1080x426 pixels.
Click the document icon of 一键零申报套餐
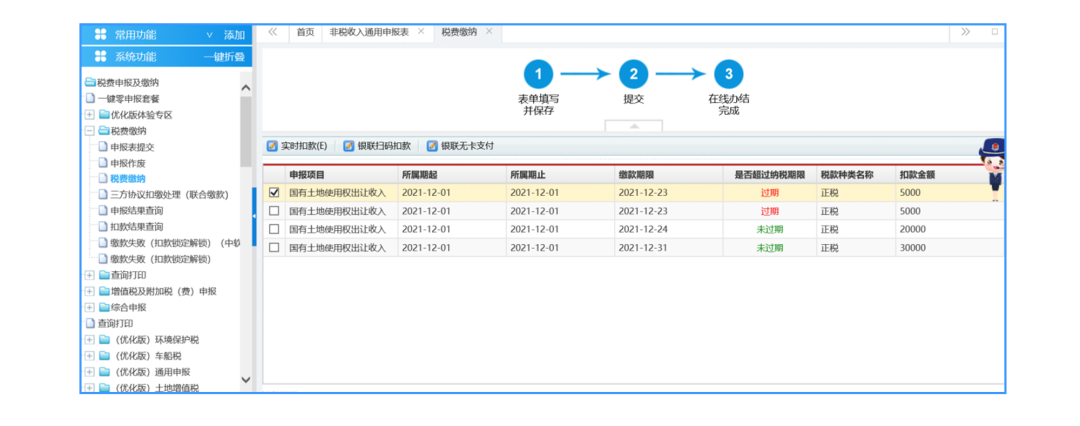pos(90,99)
